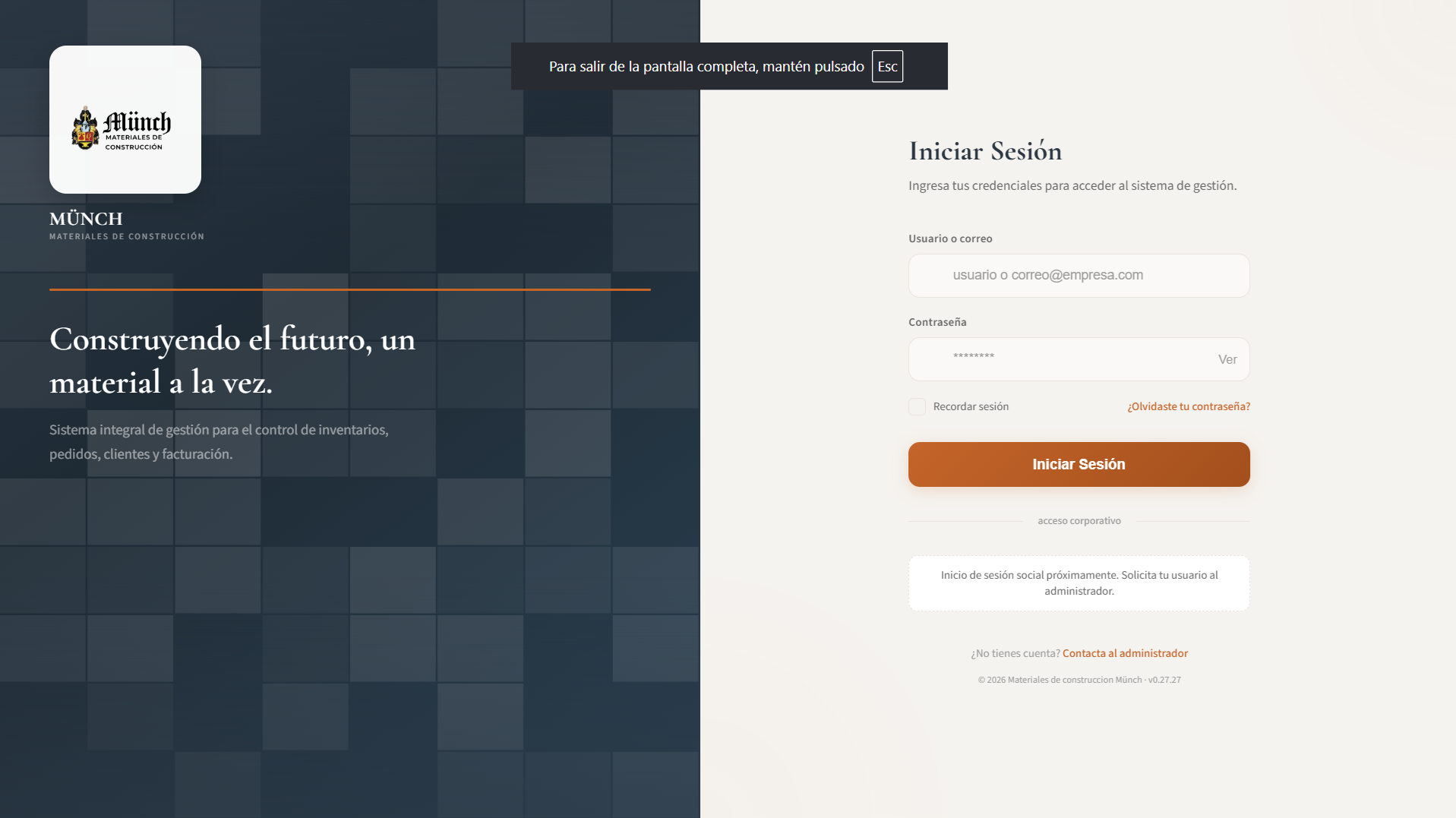Click the orange 'Iniciar Sesión' button
1456x818 pixels.
[1079, 464]
